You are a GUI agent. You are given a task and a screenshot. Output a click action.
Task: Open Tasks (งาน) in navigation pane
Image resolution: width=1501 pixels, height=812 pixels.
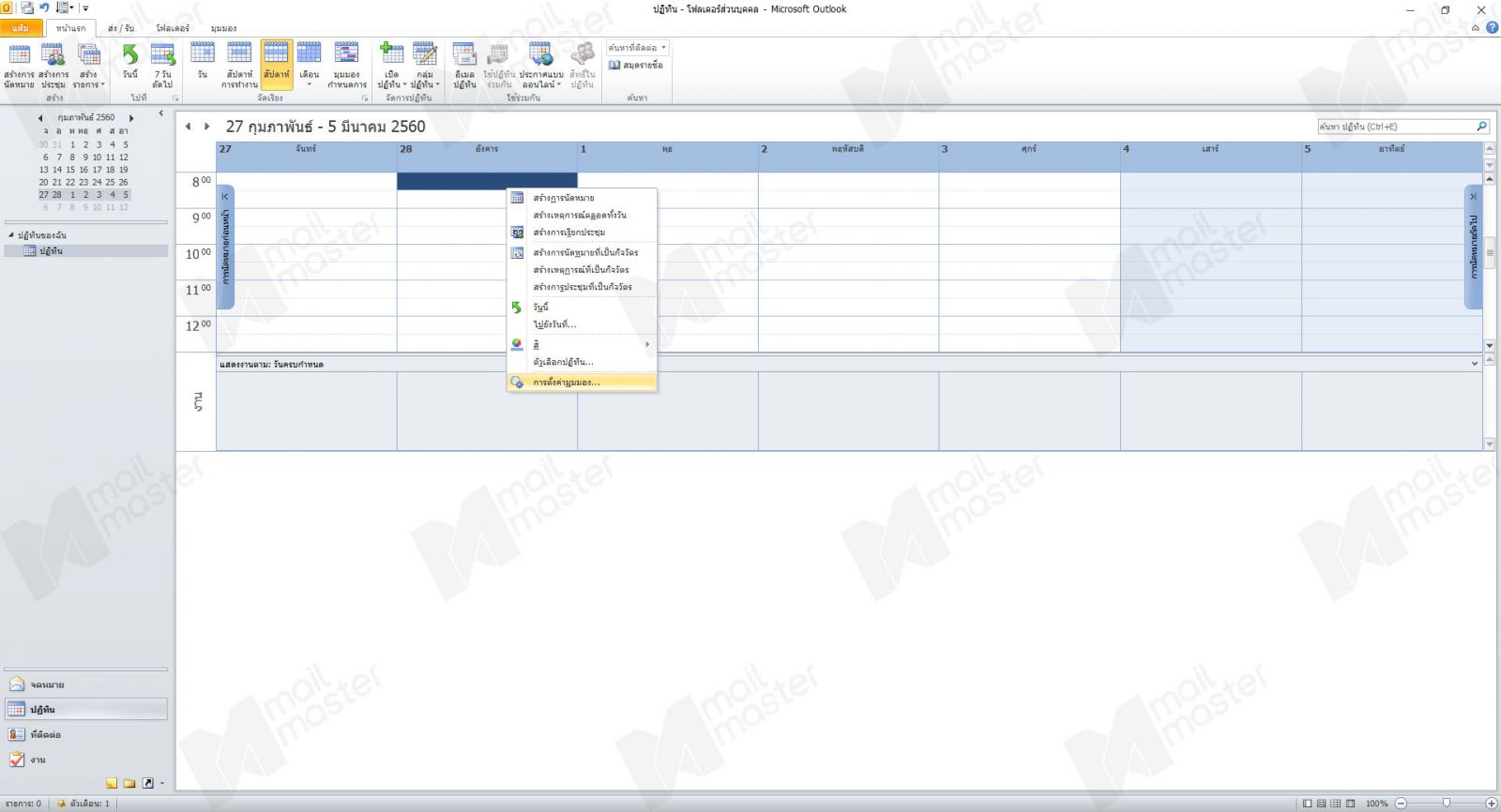[x=85, y=759]
